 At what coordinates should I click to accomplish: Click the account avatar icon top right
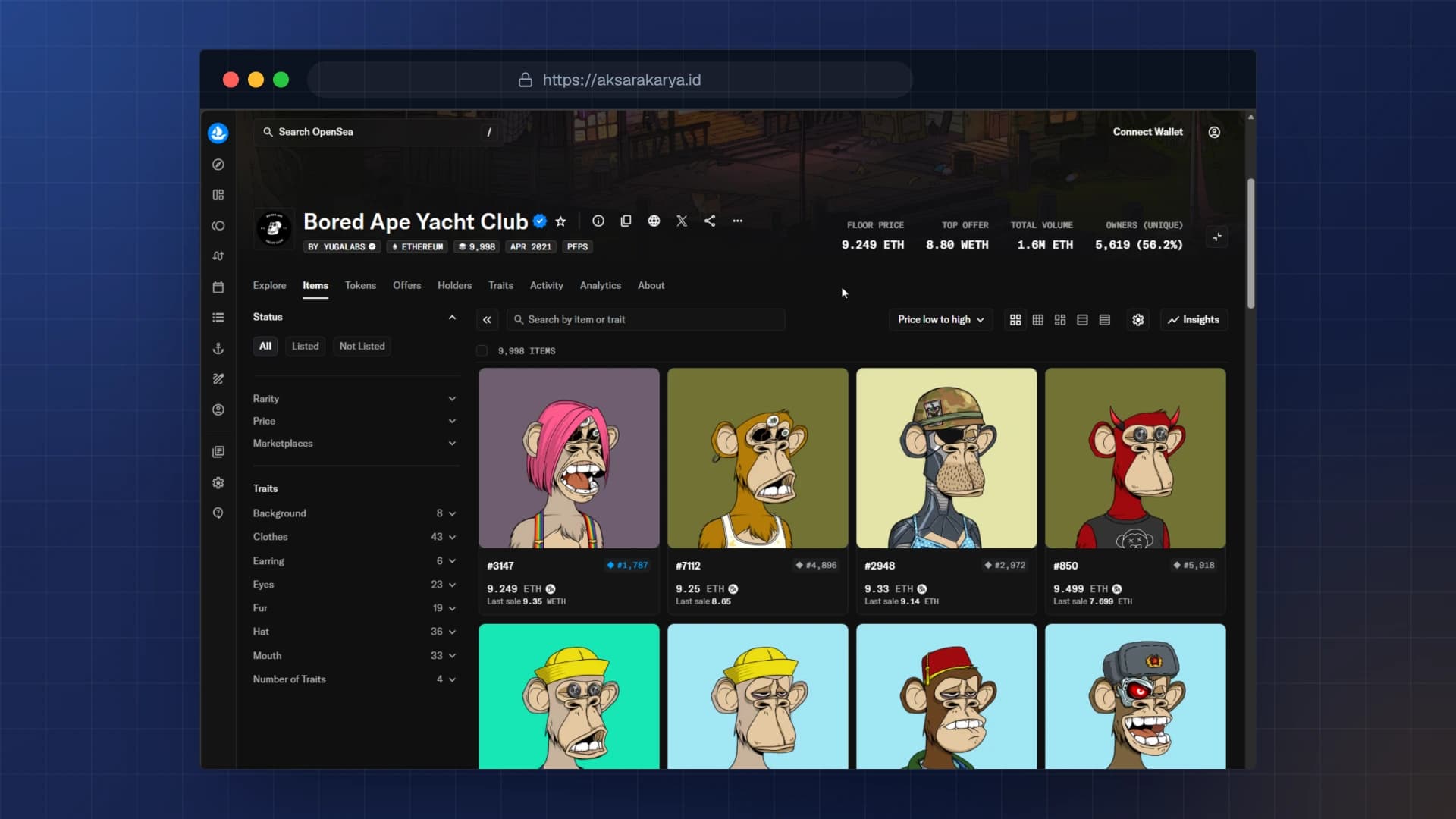coord(1214,132)
